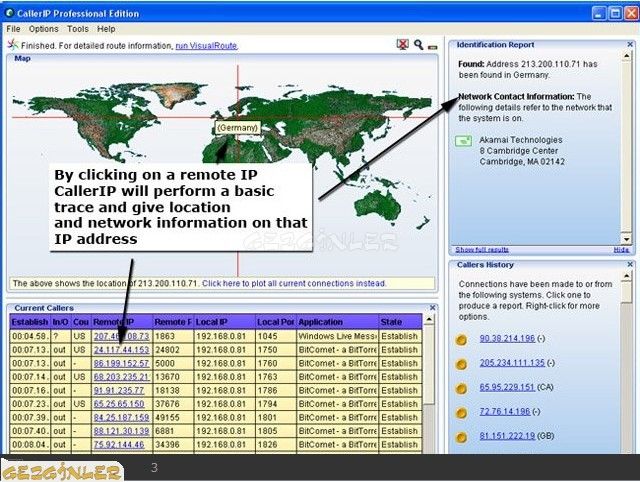
Task: Trace remote IP 75.92.144.46
Action: coord(119,444)
